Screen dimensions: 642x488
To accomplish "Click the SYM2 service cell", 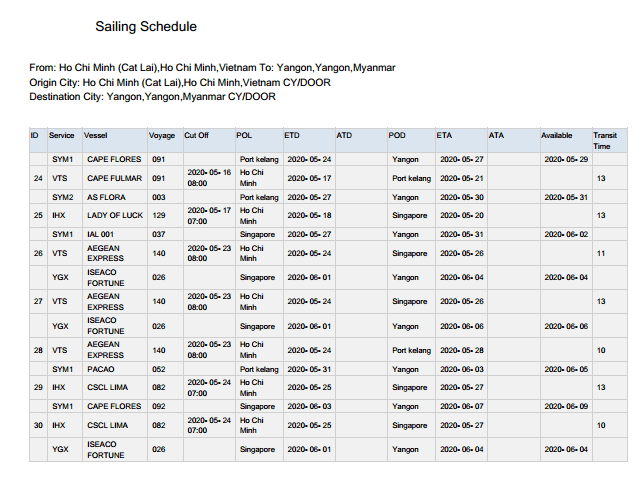I will pos(63,197).
